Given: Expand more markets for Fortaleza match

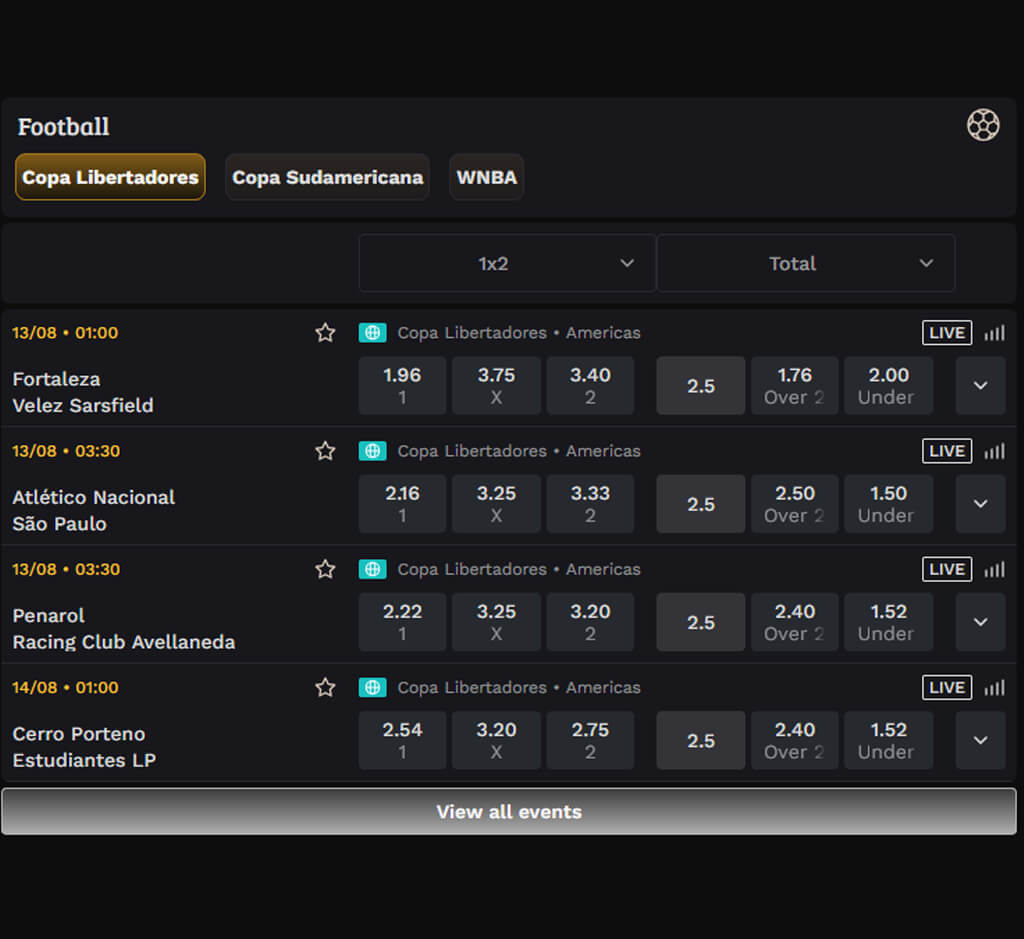Looking at the screenshot, I should click(x=980, y=386).
